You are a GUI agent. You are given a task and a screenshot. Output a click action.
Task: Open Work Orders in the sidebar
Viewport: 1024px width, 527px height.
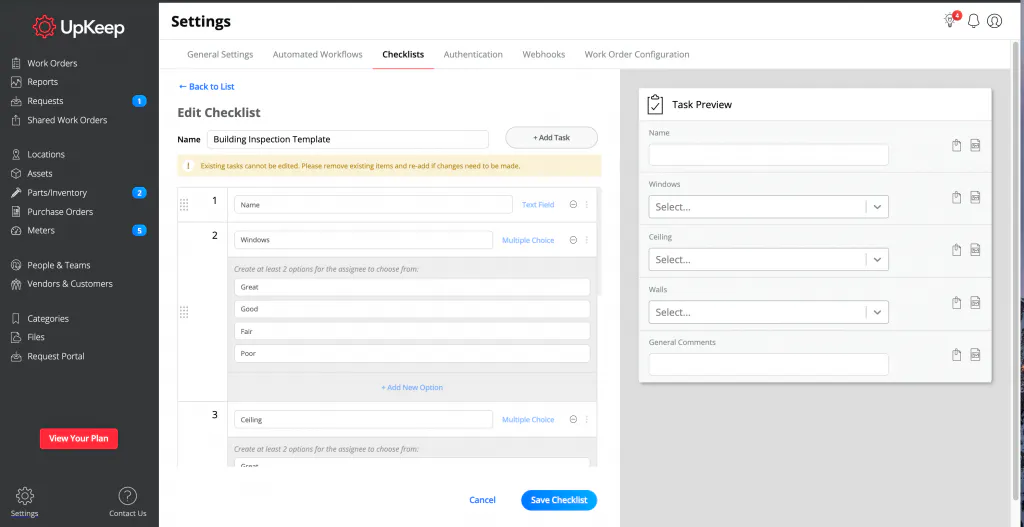52,63
